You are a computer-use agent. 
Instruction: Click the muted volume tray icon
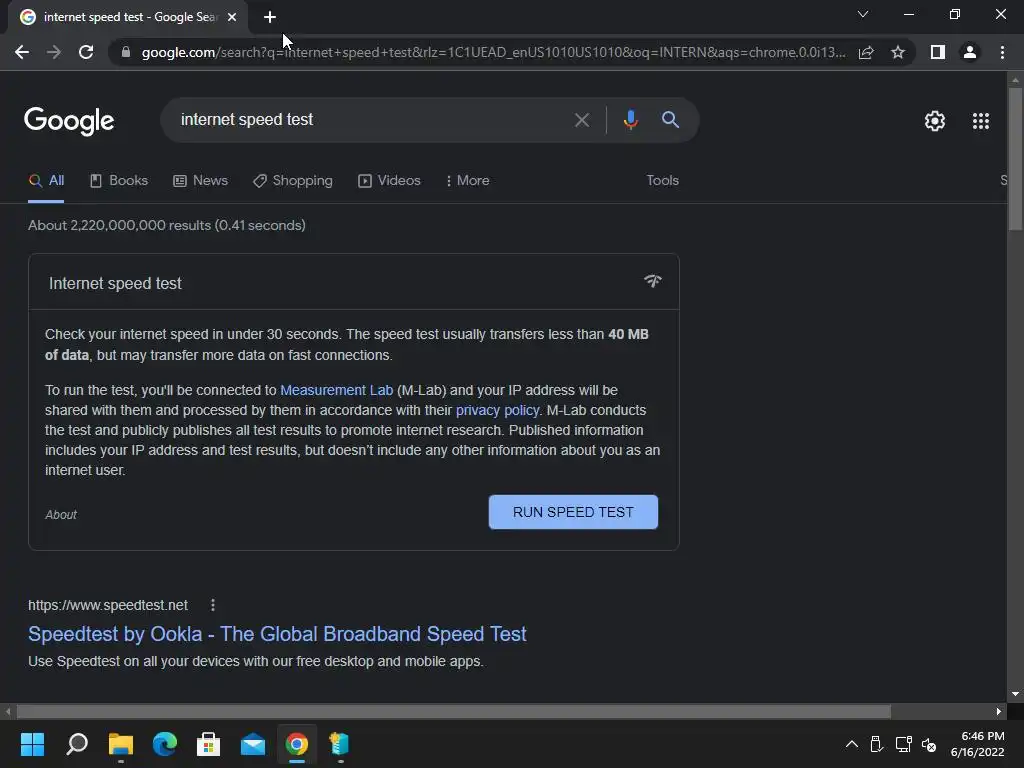[x=929, y=744]
